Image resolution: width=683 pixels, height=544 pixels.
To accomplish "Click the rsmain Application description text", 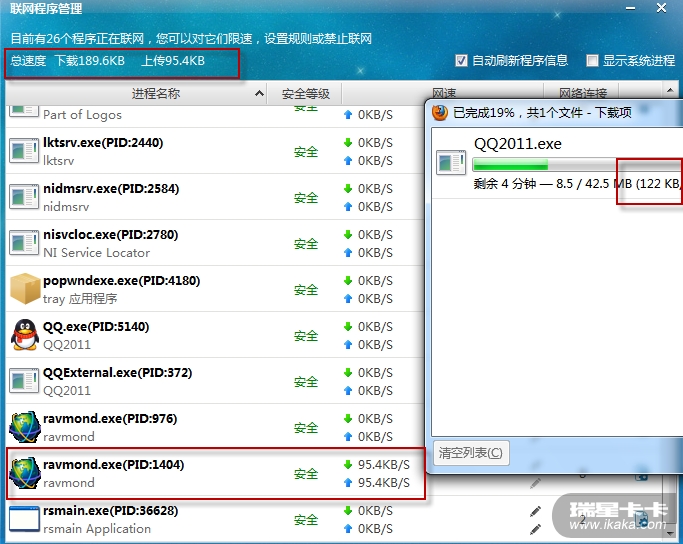I will point(97,529).
